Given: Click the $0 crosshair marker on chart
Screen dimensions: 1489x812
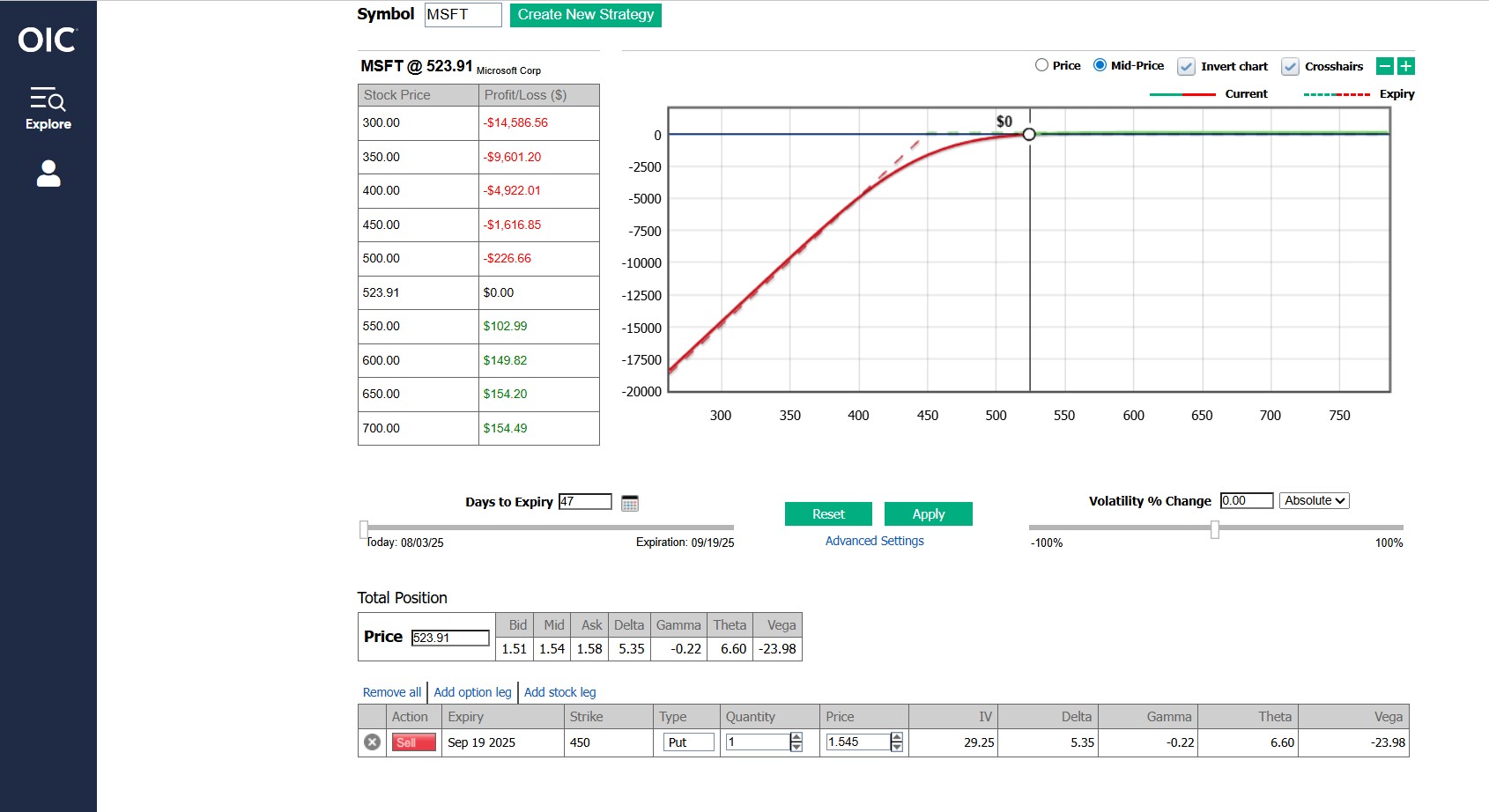Looking at the screenshot, I should point(1028,134).
